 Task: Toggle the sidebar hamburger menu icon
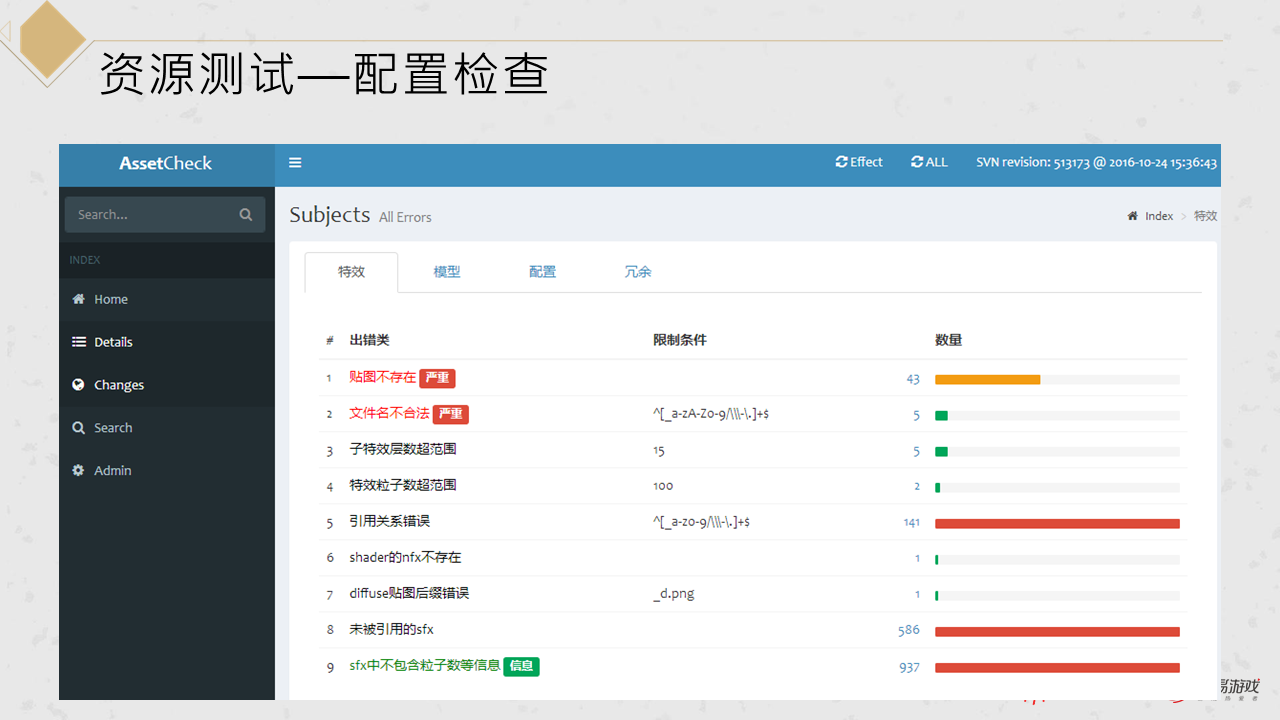coord(295,162)
